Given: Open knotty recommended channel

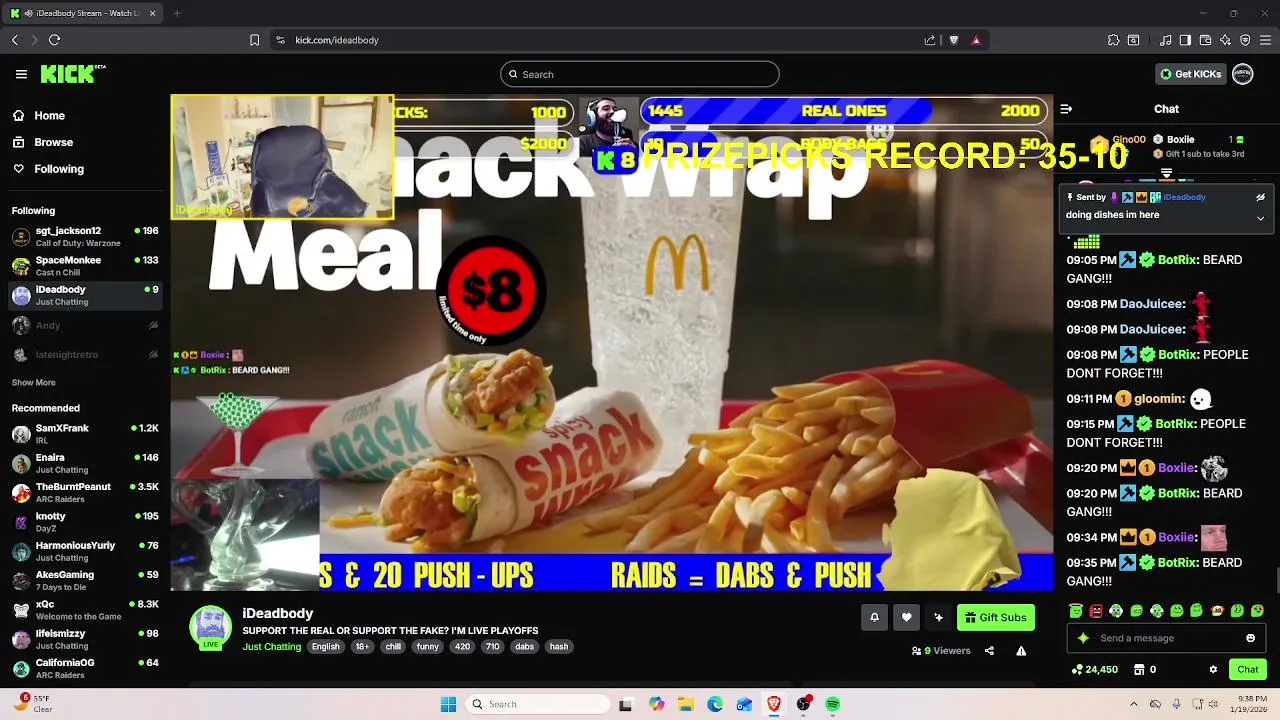Looking at the screenshot, I should click(85, 522).
